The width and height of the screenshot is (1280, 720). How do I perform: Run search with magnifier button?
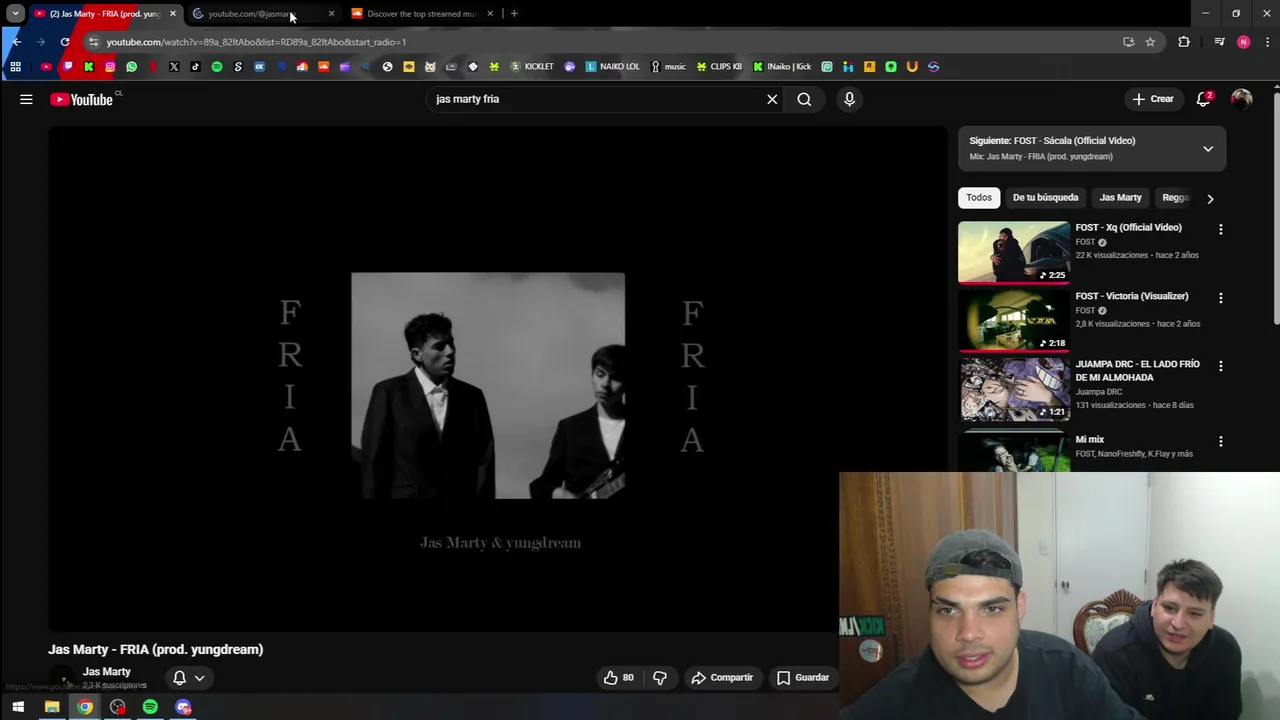804,99
